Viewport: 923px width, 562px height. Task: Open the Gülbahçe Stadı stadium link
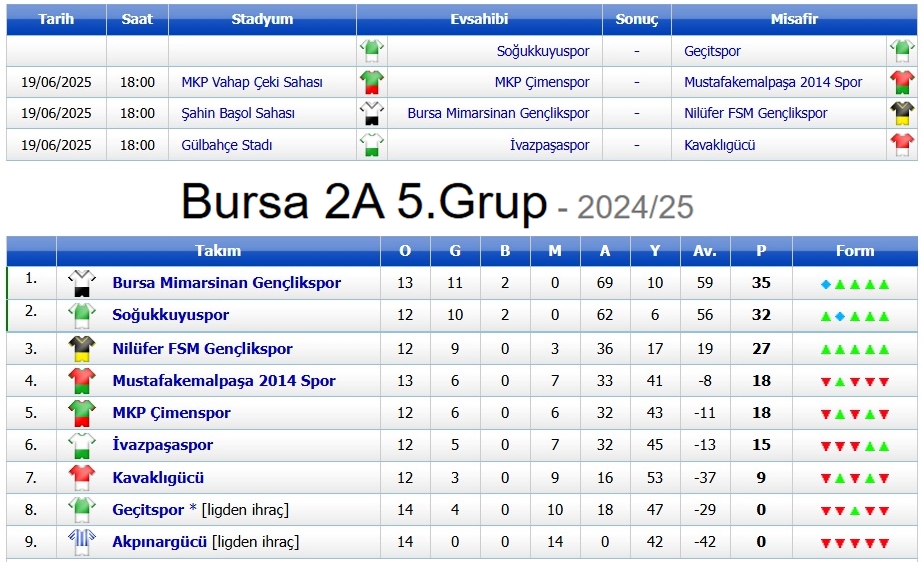tap(227, 145)
